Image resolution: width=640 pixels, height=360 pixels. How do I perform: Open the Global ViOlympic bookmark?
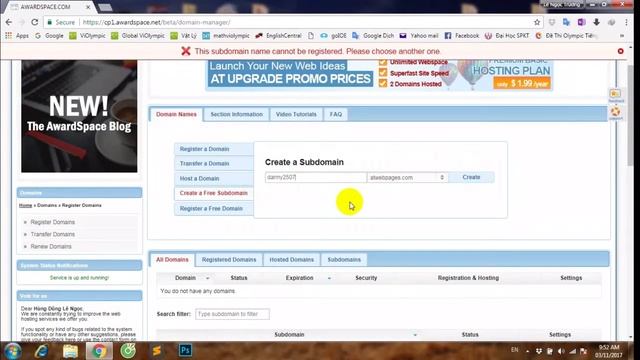[x=138, y=36]
